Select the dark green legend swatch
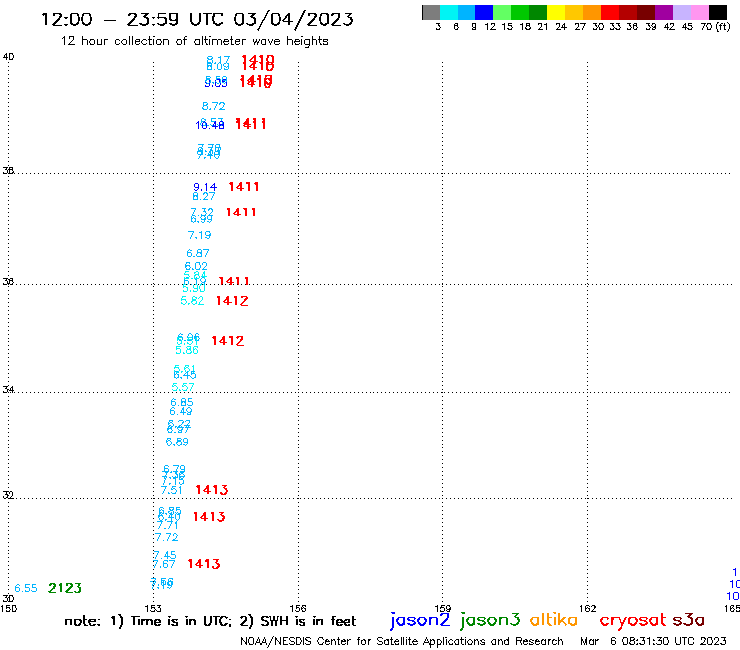This screenshot has height=650, width=740. [x=538, y=12]
